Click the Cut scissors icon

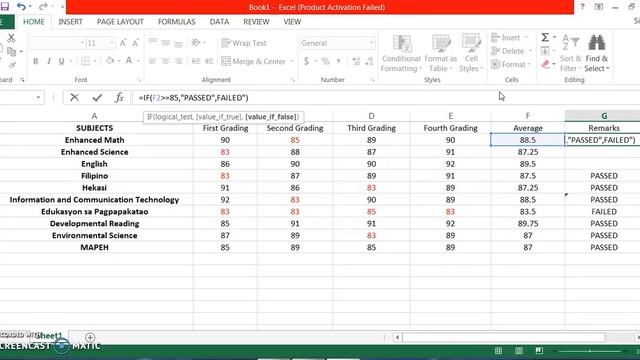tap(11, 38)
